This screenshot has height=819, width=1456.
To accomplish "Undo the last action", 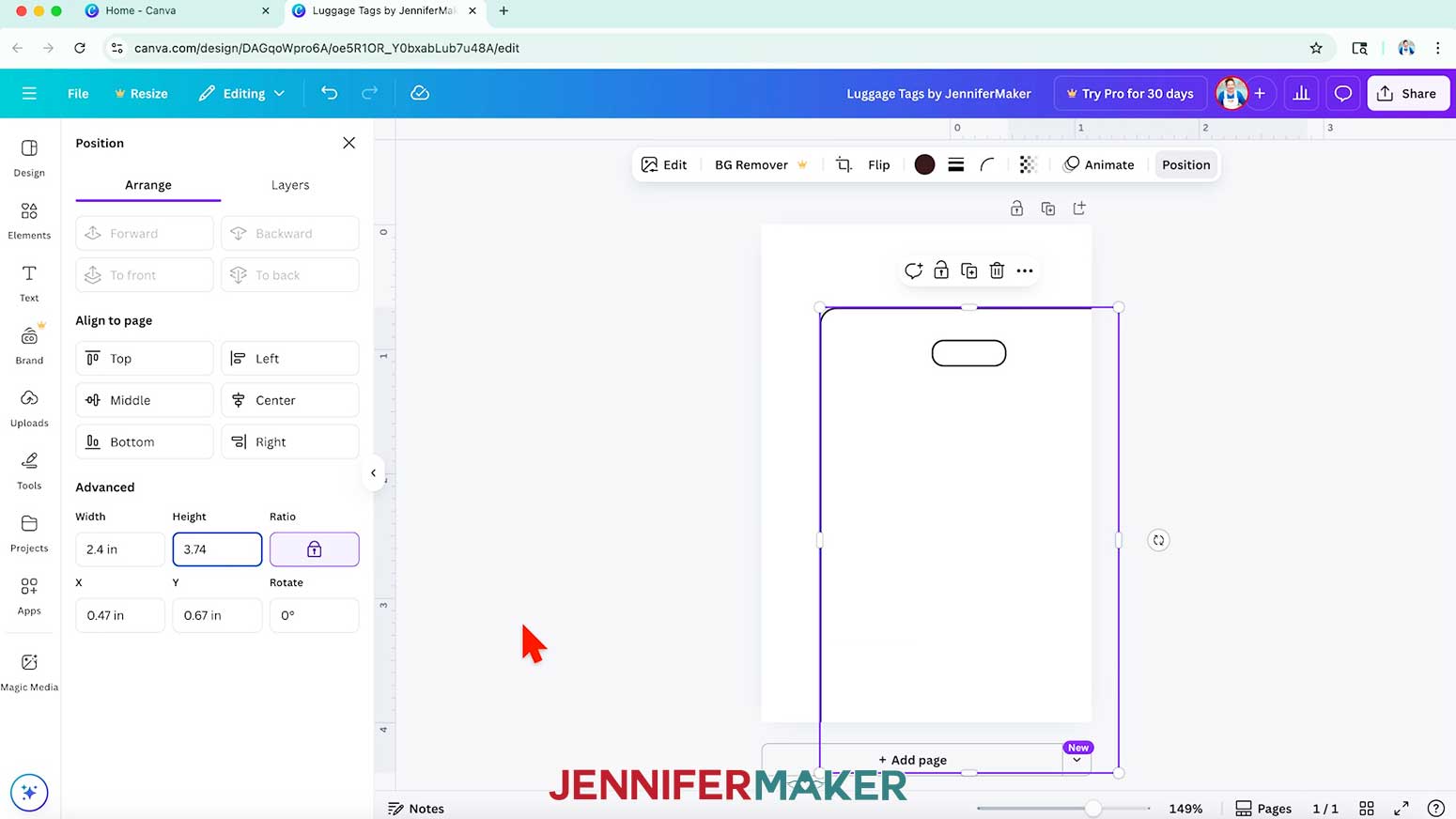I will (x=329, y=93).
